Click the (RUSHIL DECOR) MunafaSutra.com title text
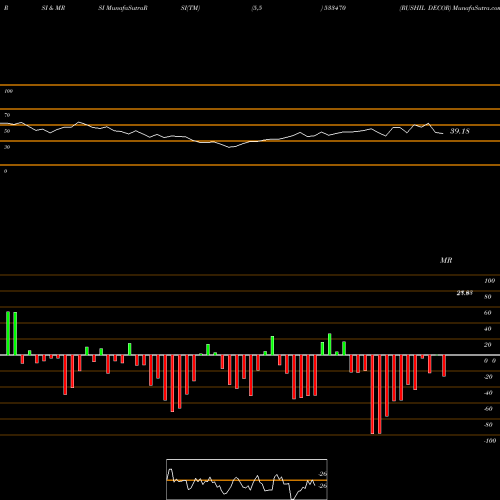 point(450,8)
